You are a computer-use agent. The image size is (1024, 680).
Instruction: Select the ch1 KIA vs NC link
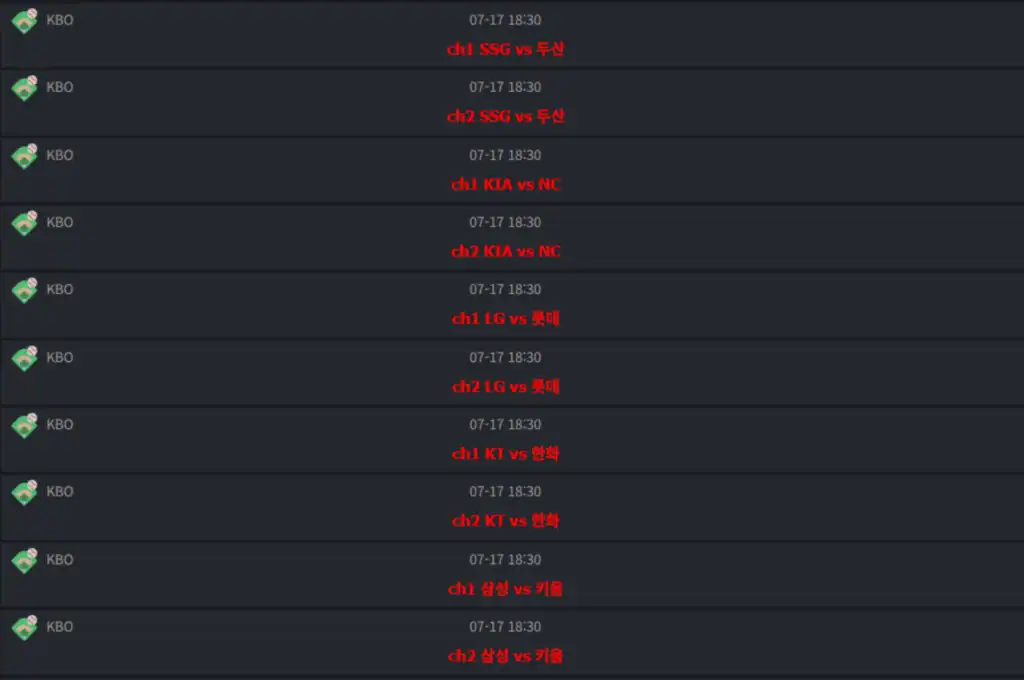[x=505, y=184]
